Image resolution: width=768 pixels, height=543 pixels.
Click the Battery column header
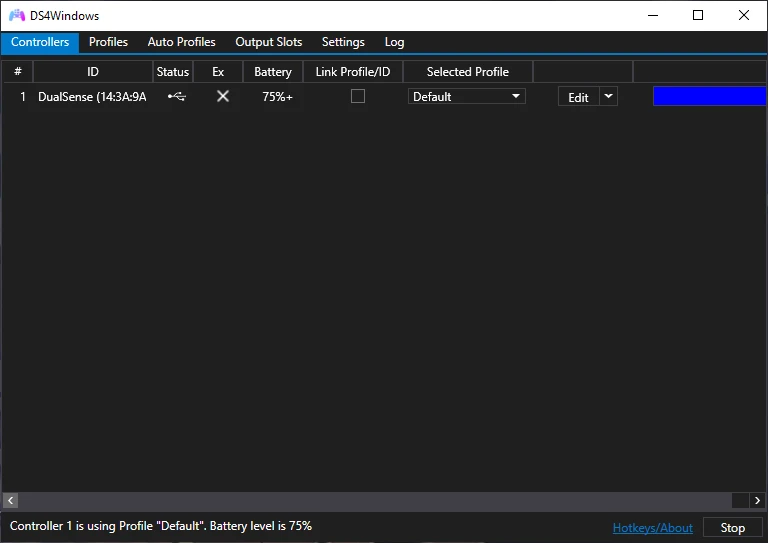[x=272, y=72]
